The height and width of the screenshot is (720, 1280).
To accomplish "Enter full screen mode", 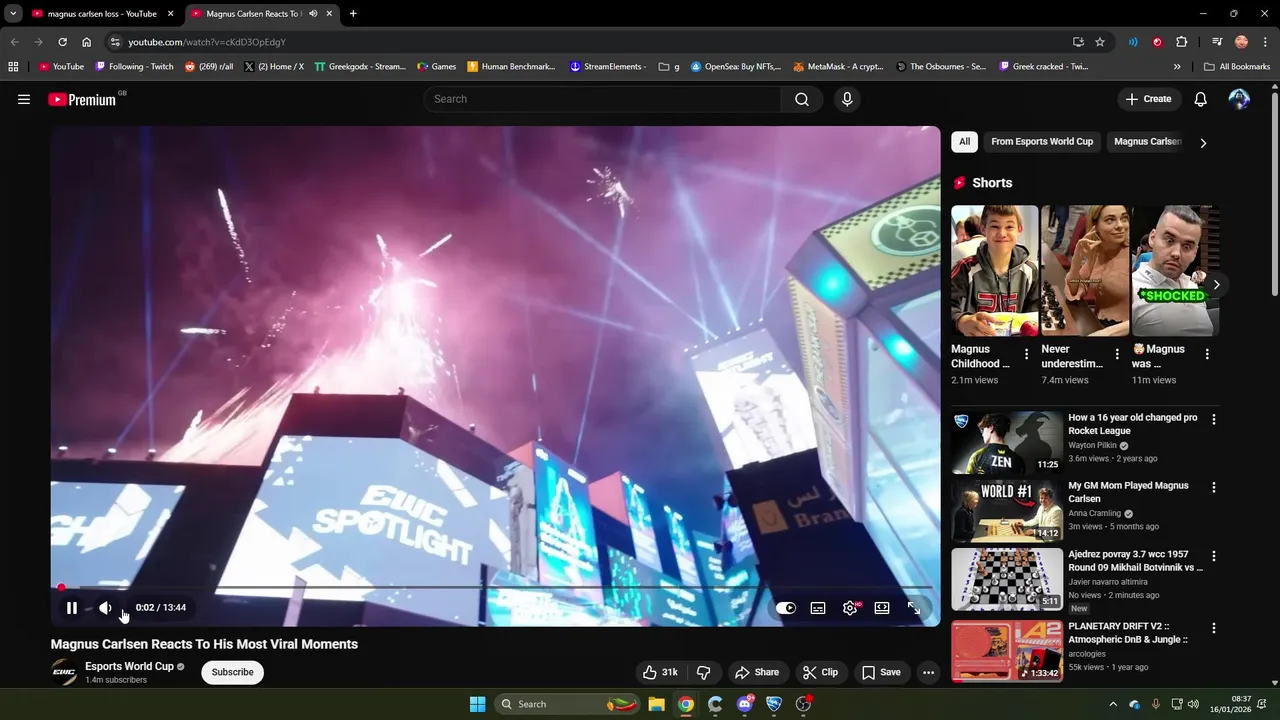I will (x=914, y=608).
